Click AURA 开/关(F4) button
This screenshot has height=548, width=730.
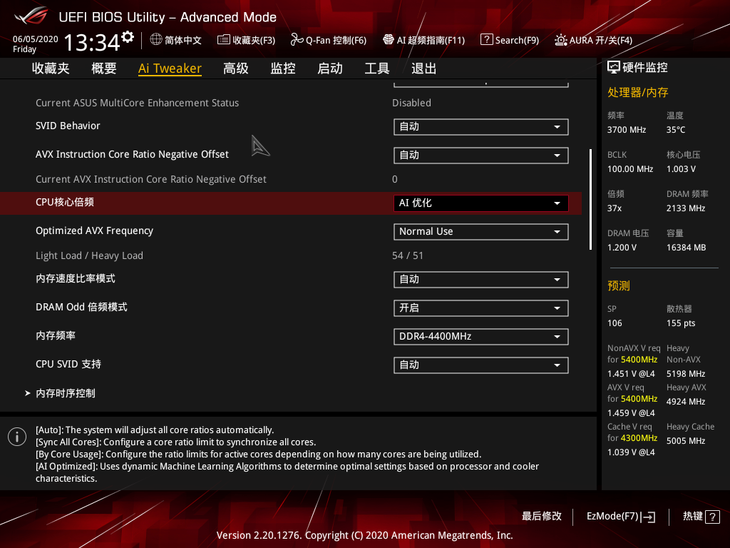click(x=593, y=40)
